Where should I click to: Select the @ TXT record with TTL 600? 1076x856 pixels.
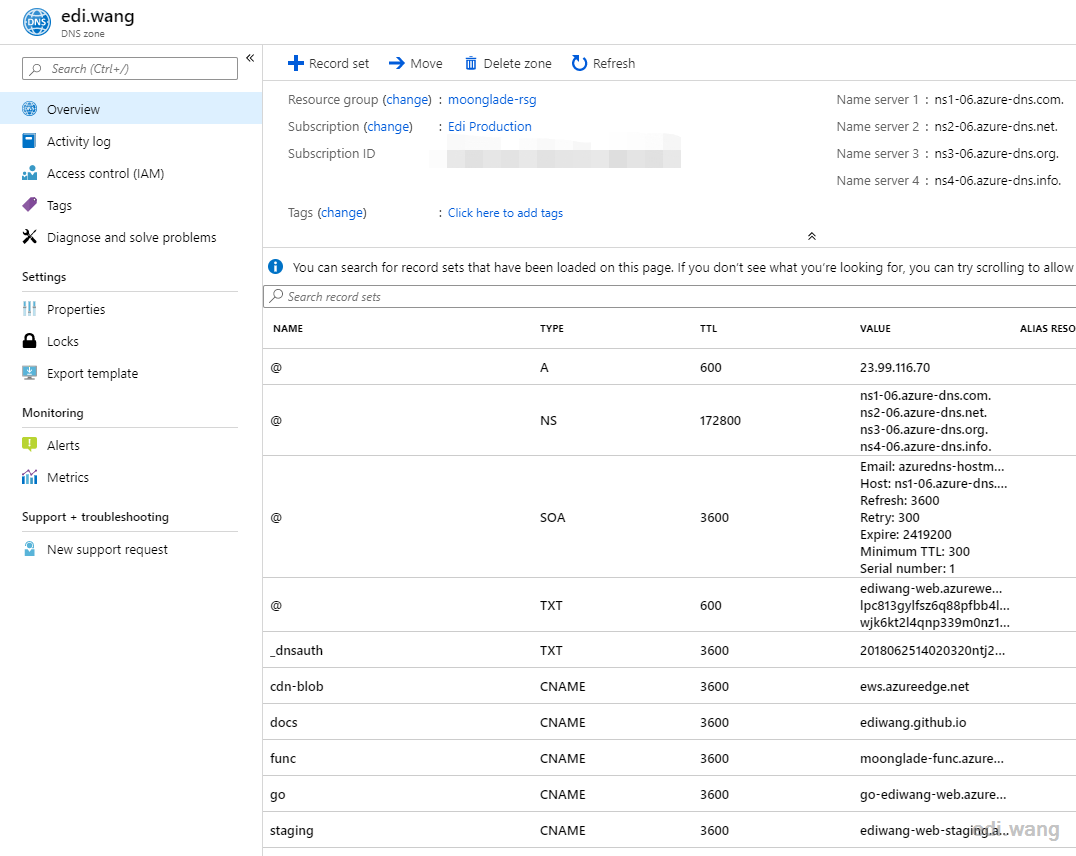tap(669, 605)
